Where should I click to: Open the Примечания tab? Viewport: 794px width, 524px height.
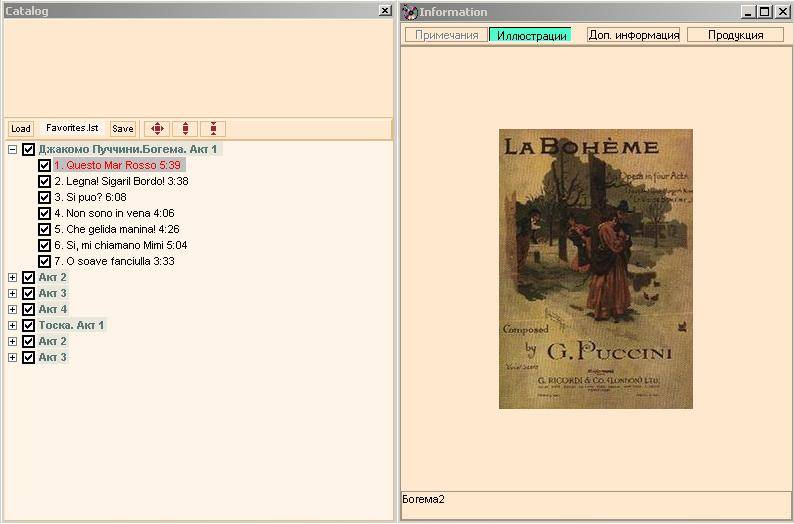point(447,35)
